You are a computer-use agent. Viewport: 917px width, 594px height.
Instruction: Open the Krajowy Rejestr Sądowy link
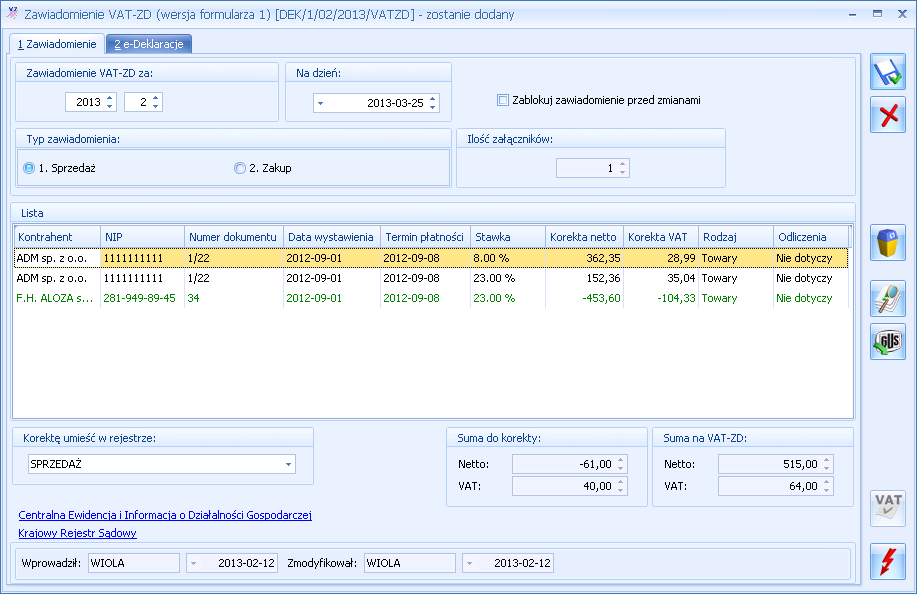tap(77, 533)
